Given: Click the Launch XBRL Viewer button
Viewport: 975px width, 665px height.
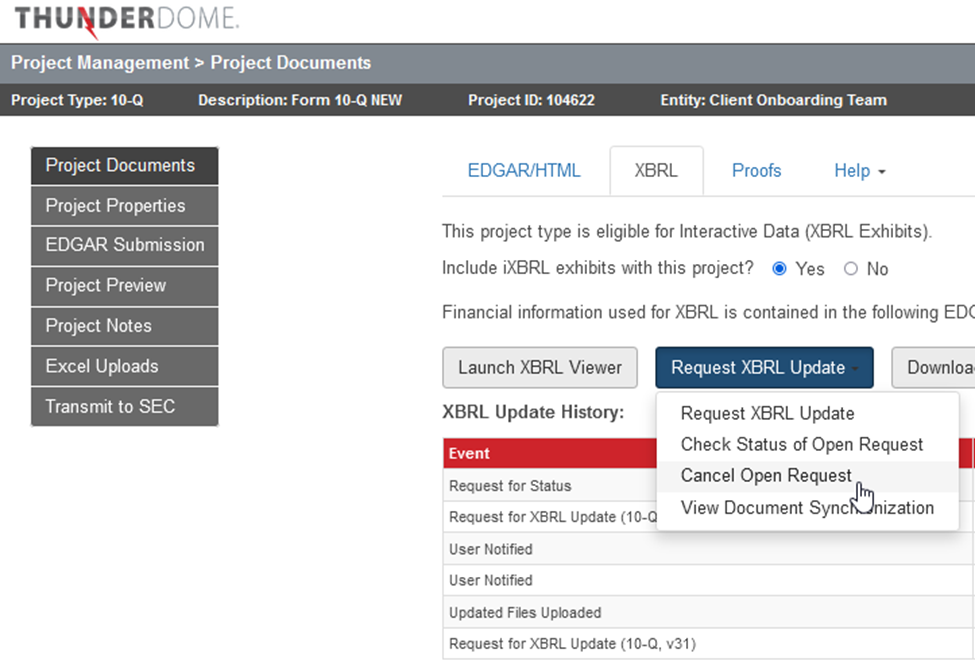Looking at the screenshot, I should [x=540, y=368].
